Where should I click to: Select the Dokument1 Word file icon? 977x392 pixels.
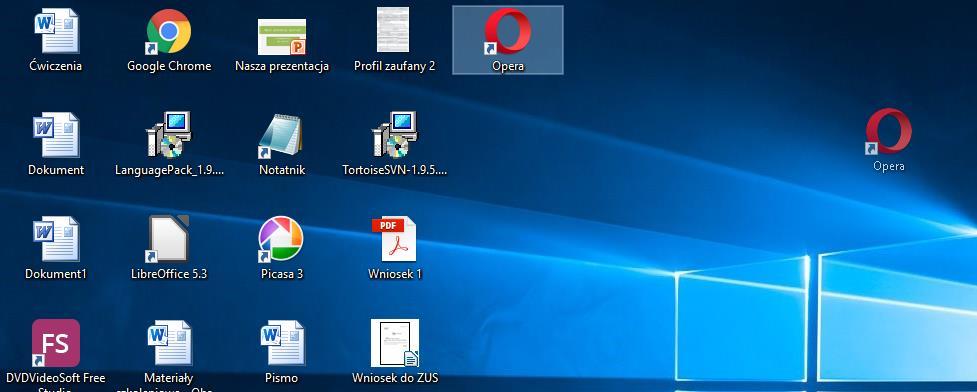point(56,239)
